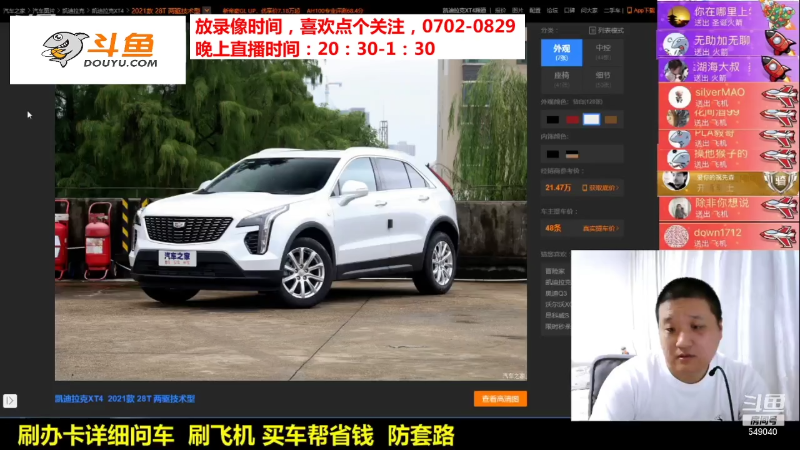This screenshot has height=450, width=800.
Task: Click the 获取底价 get lowest price link
Action: pos(601,188)
